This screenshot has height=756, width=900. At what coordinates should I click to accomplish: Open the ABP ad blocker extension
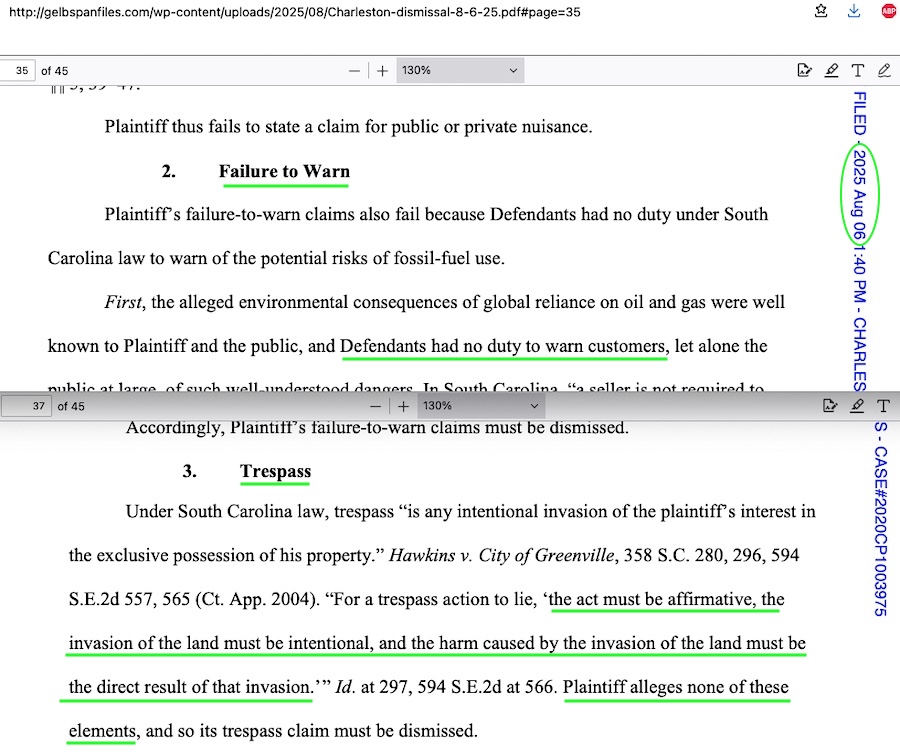(x=888, y=12)
